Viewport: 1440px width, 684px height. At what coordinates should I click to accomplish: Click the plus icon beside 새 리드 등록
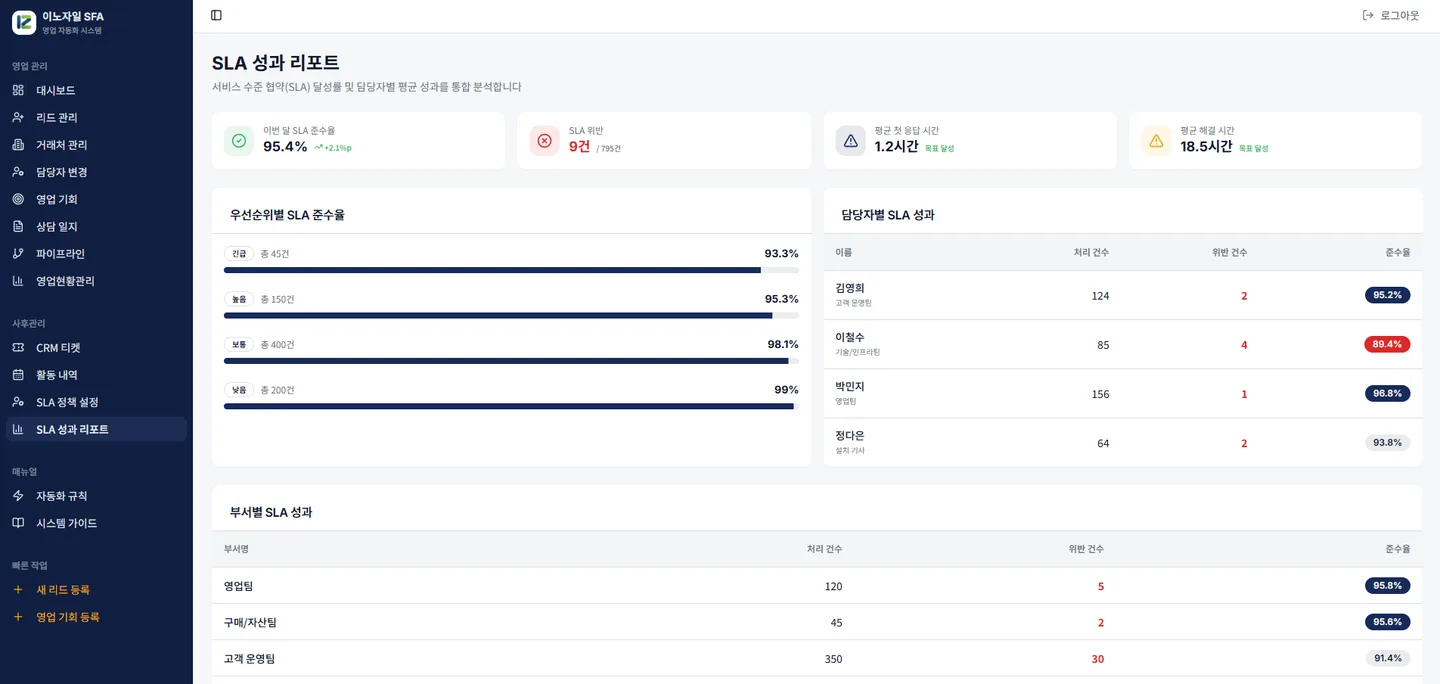point(18,590)
